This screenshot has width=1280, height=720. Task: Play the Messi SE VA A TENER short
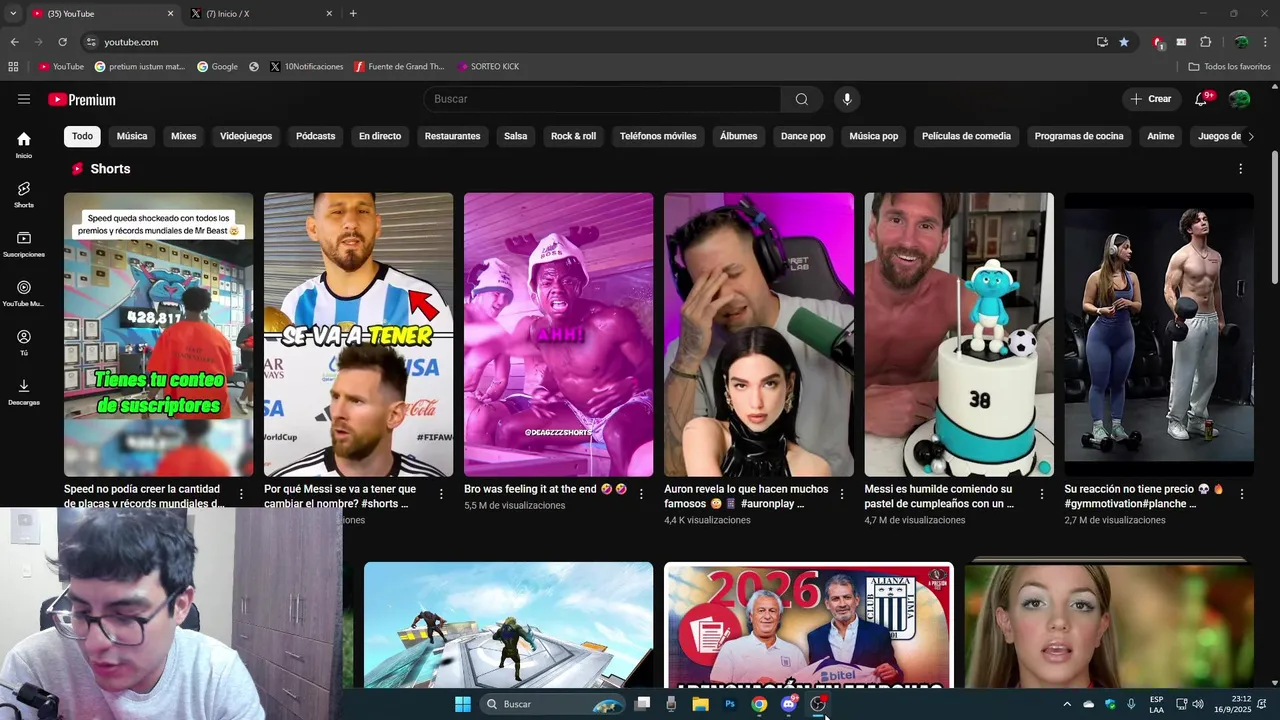click(359, 335)
